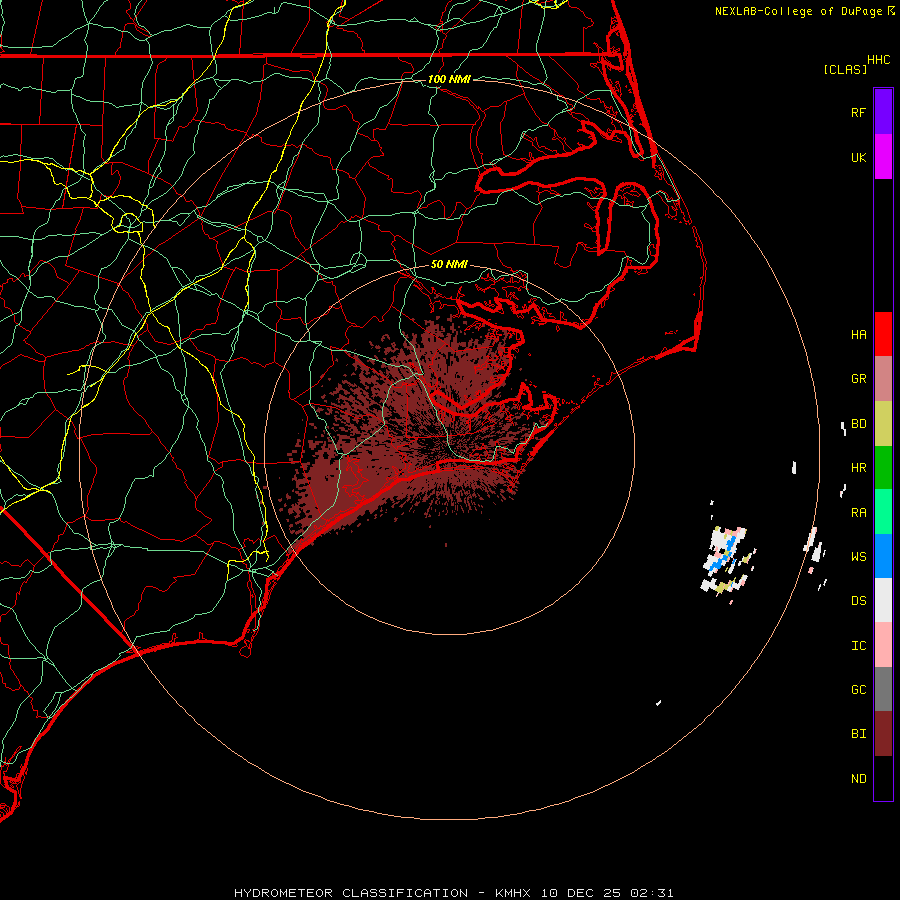Click the GR dusty pink legend swatch
900x900 pixels.
point(883,379)
